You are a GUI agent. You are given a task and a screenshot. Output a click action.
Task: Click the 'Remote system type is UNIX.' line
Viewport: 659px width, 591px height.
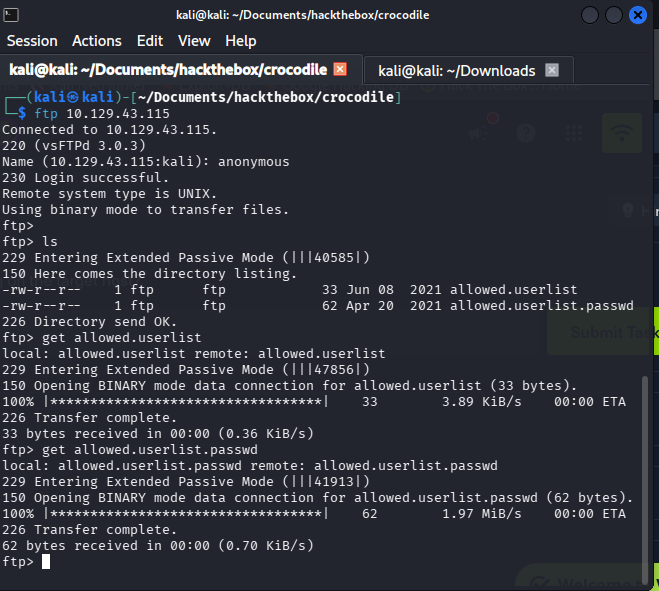110,193
